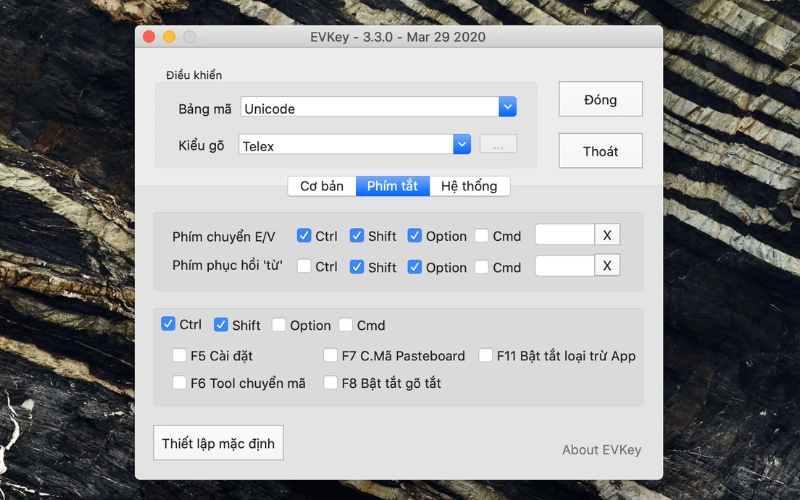Clear Phím phục hồi 'từ' key with X
This screenshot has width=800, height=500.
click(x=607, y=265)
